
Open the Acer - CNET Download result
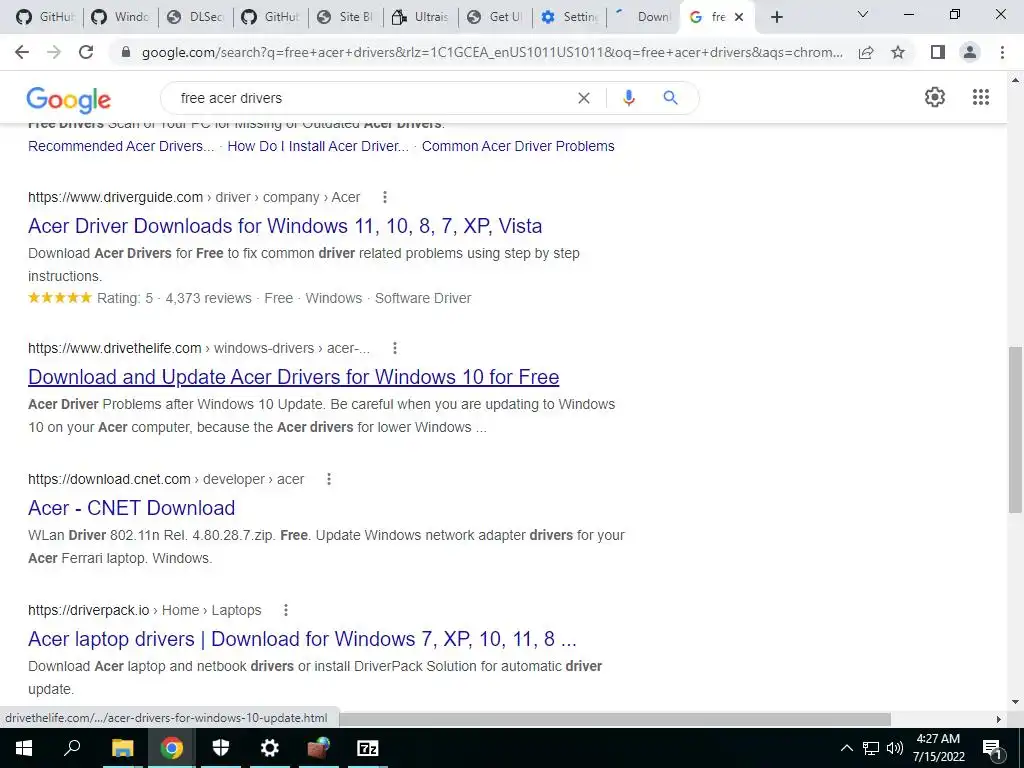[x=131, y=508]
